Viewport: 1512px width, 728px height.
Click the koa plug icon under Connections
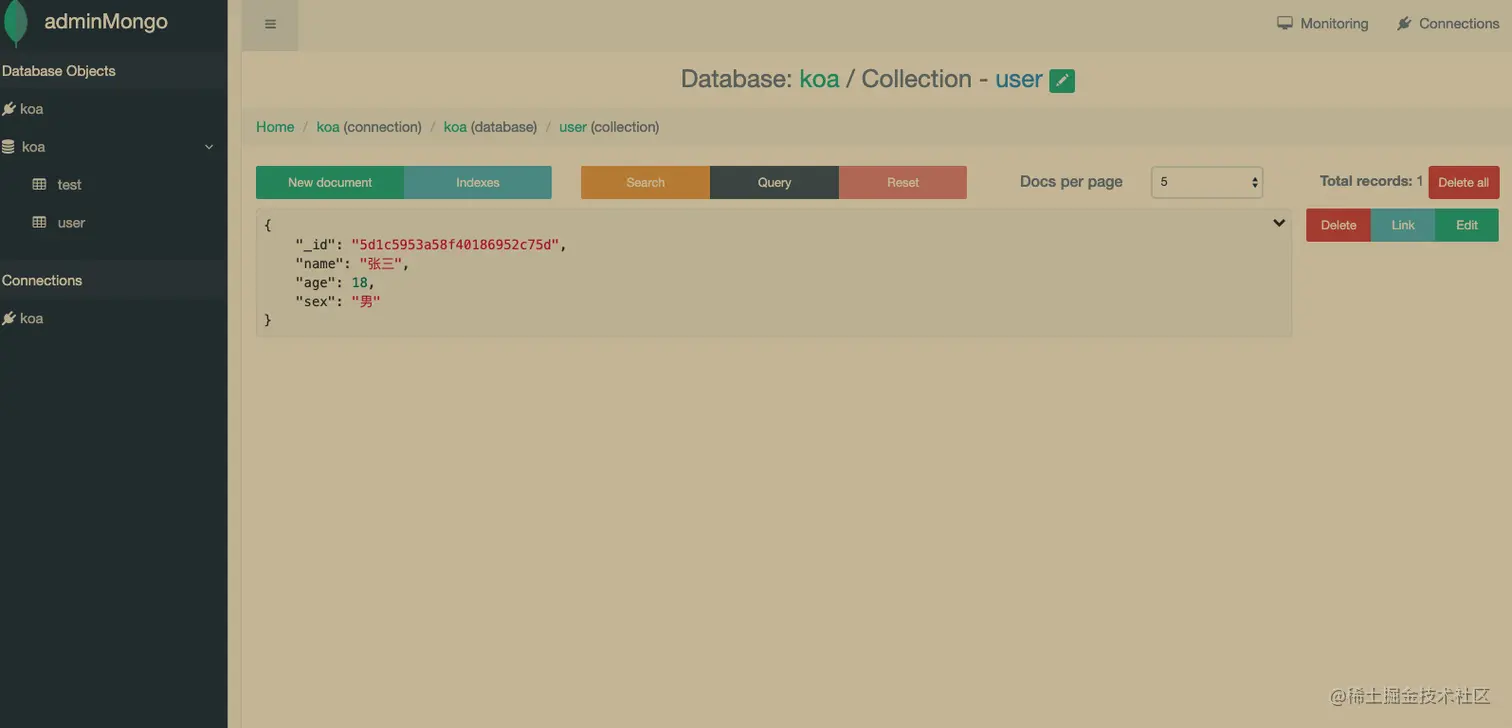[x=9, y=319]
